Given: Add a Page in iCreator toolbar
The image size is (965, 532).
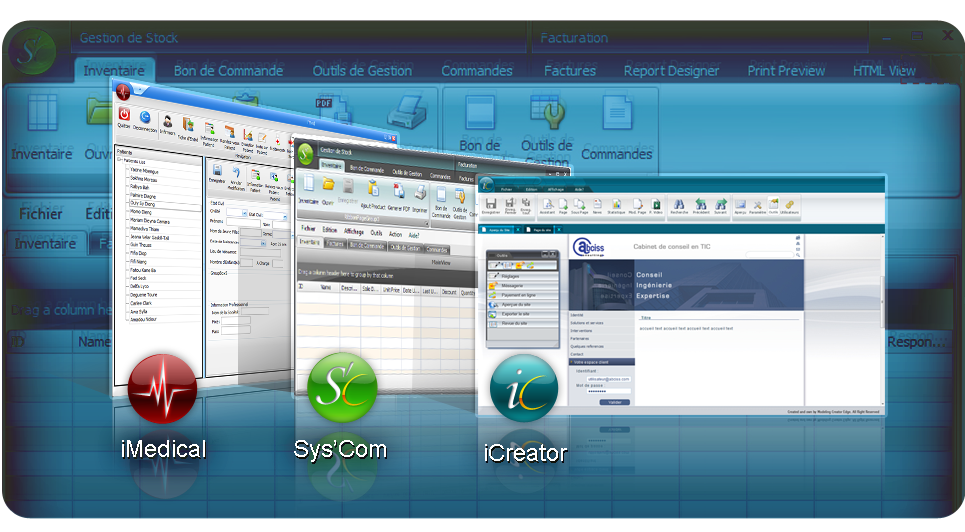Looking at the screenshot, I should [563, 204].
